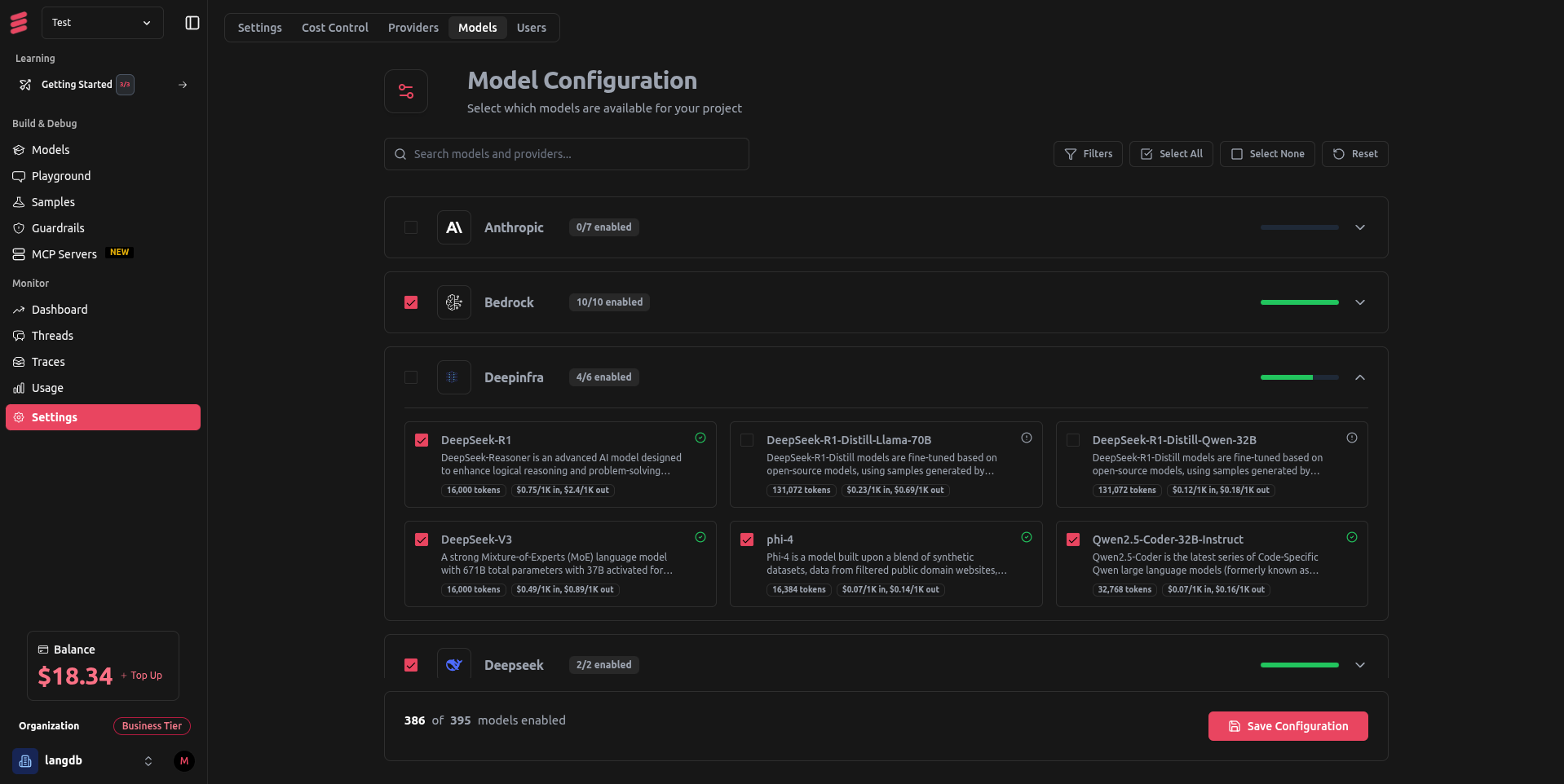
Task: Click the info icon on DeepSeek-R1-Distill-Llama-70B
Action: coord(1026,438)
